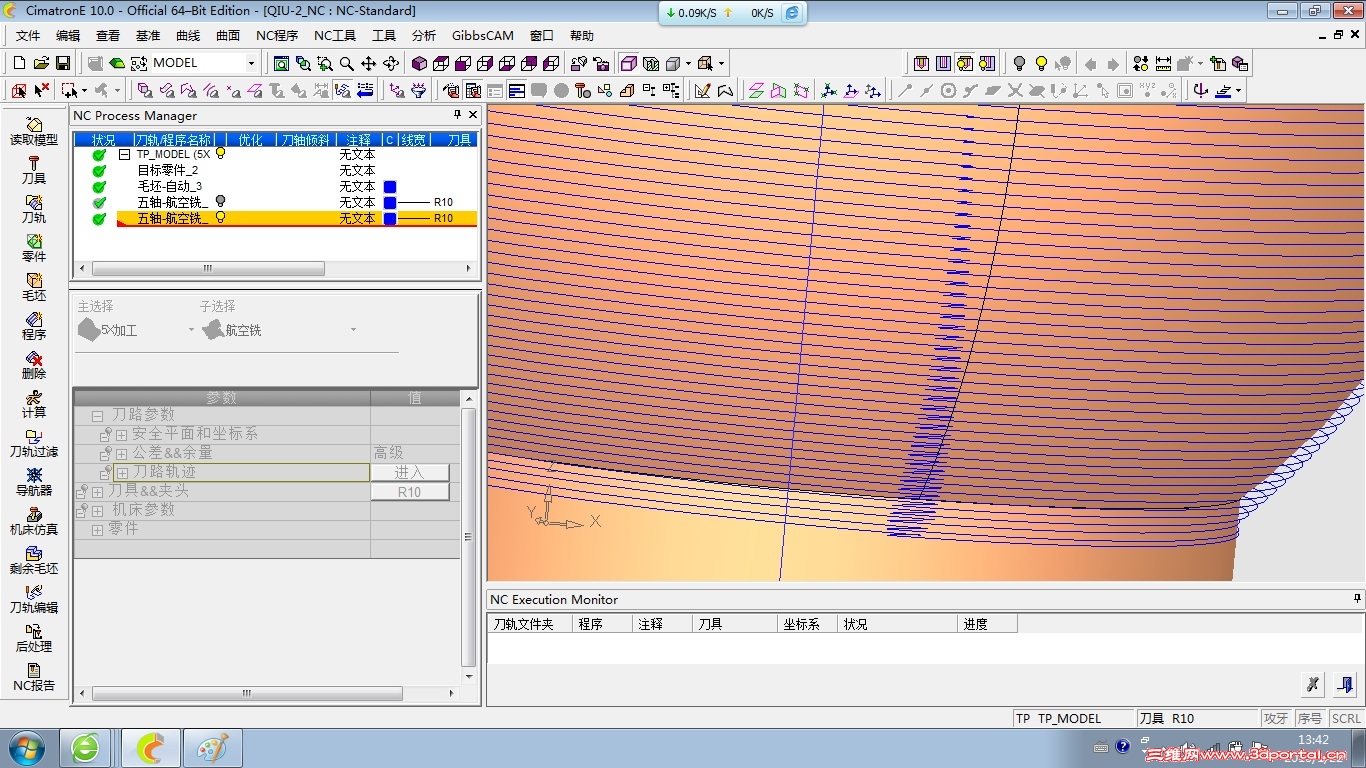Expand the 机床参数 group

pos(98,510)
